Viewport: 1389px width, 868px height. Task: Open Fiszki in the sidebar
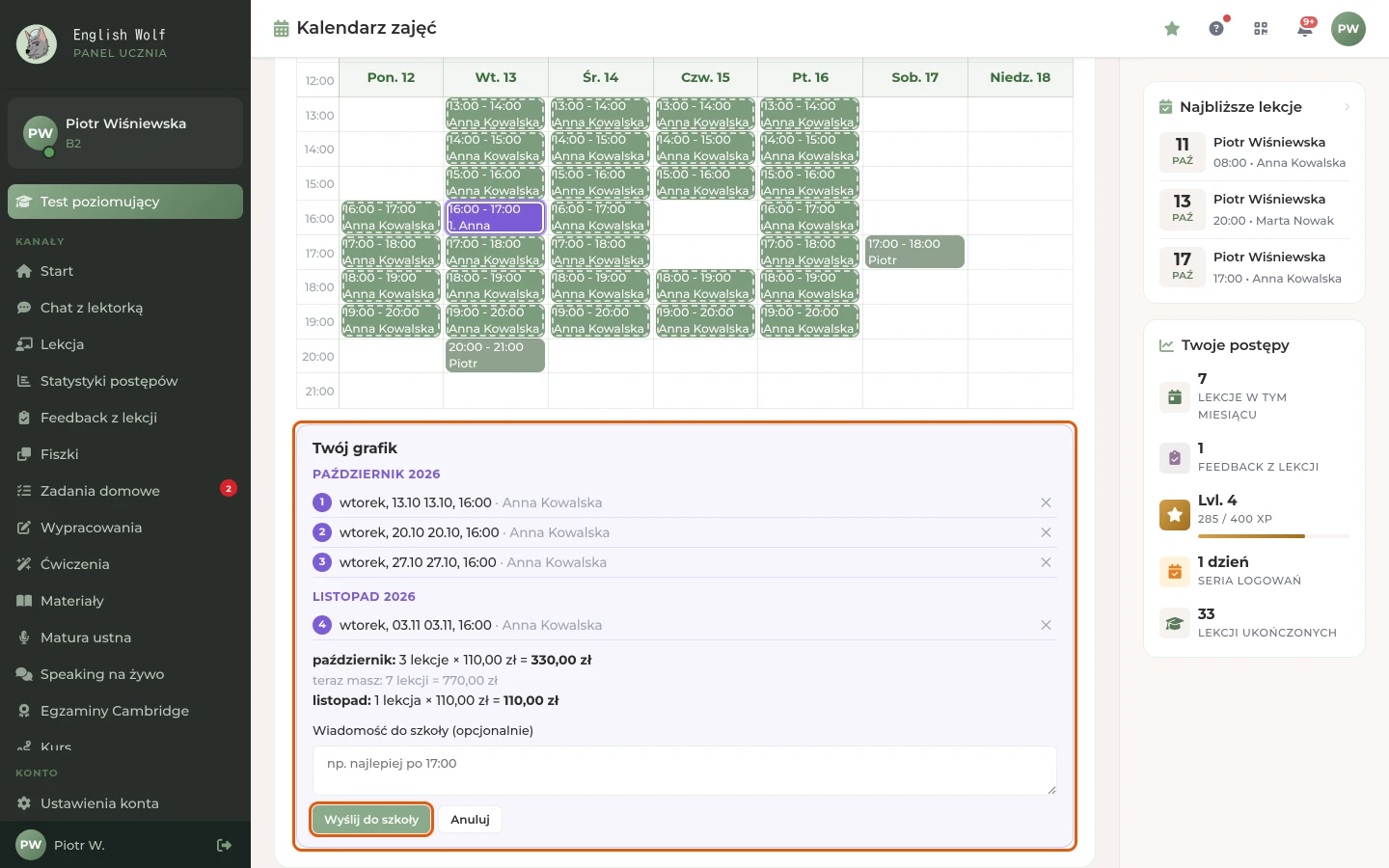tap(125, 454)
